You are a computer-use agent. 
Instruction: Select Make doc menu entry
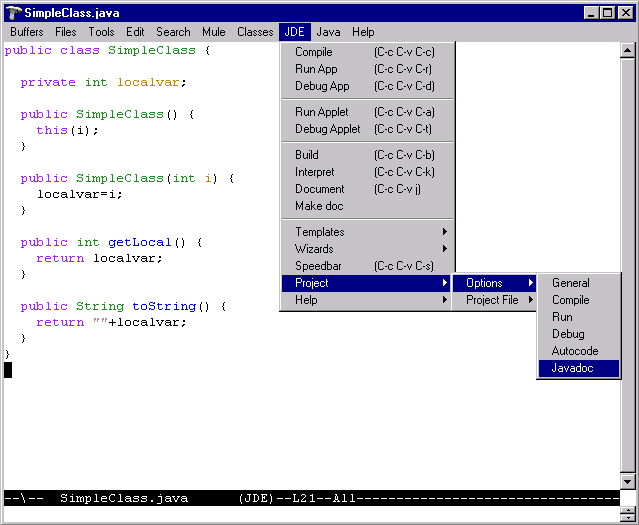pos(367,206)
